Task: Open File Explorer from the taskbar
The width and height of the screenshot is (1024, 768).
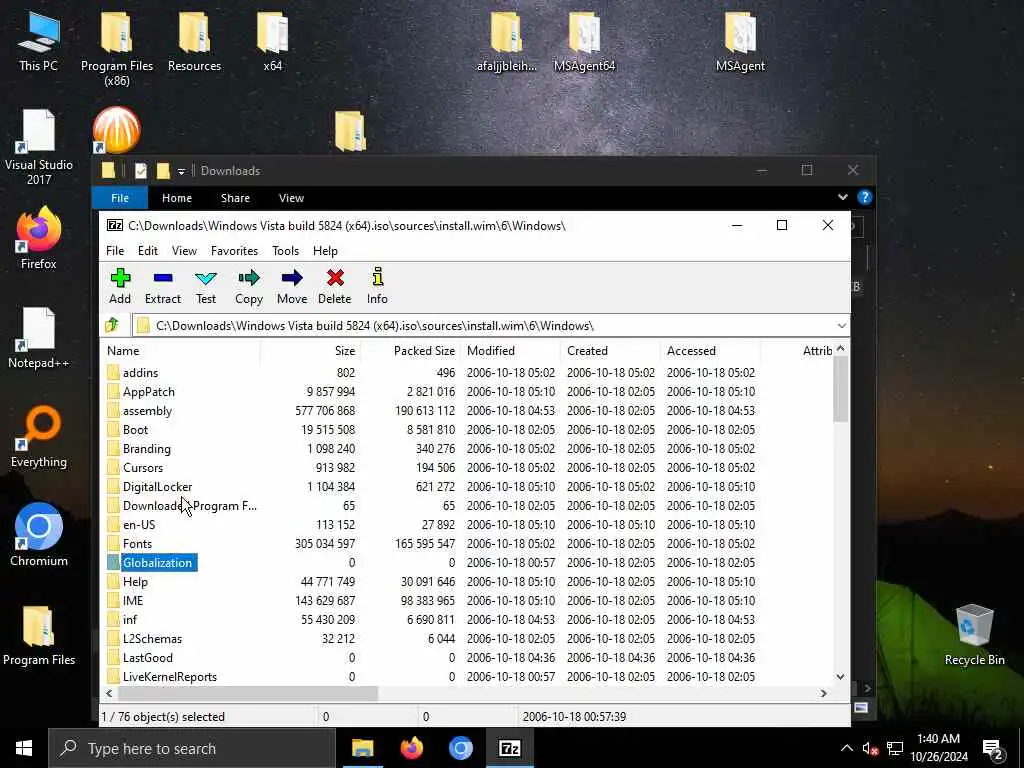Action: tap(362, 748)
